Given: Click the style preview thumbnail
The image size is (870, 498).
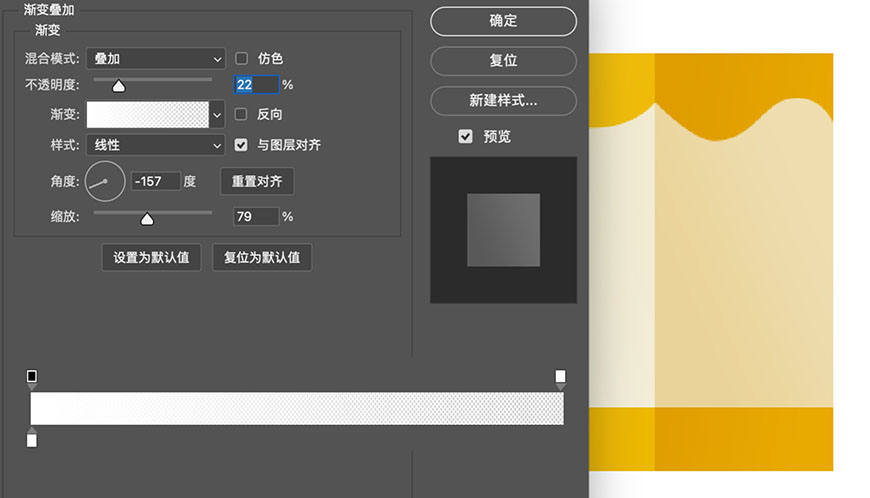Looking at the screenshot, I should click(503, 230).
